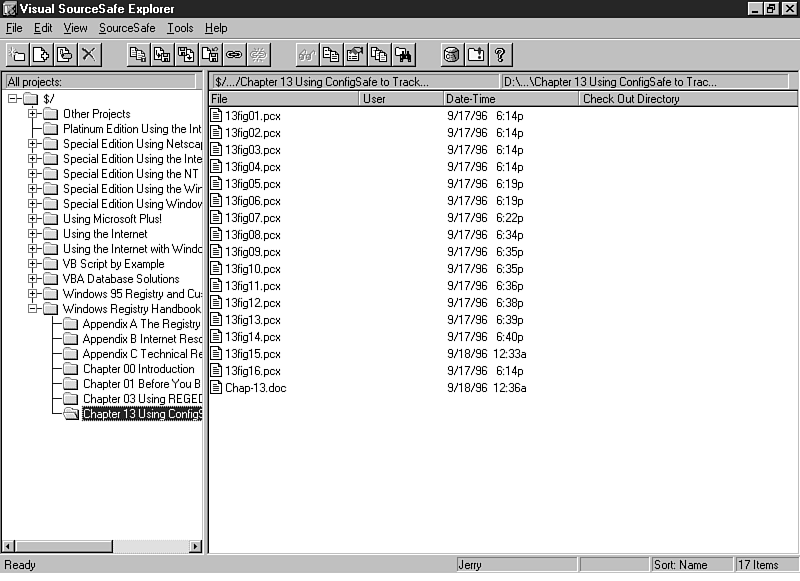Select the file 13fig15.pcx

pyautogui.click(x=253, y=354)
